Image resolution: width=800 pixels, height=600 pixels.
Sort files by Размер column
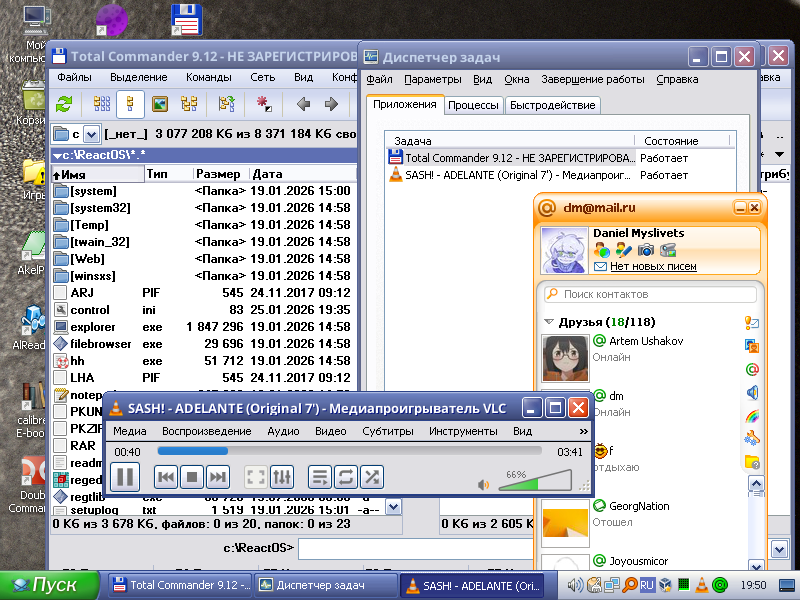(x=220, y=174)
